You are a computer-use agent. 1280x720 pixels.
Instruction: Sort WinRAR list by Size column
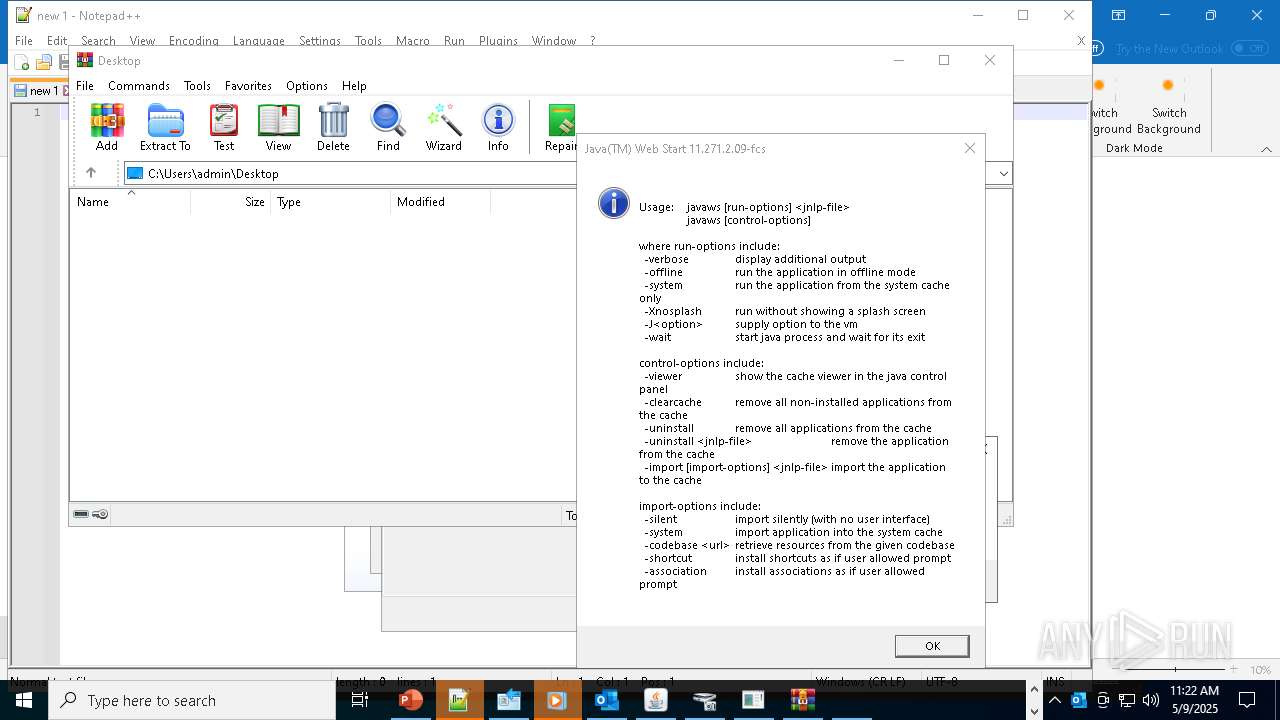pos(230,201)
